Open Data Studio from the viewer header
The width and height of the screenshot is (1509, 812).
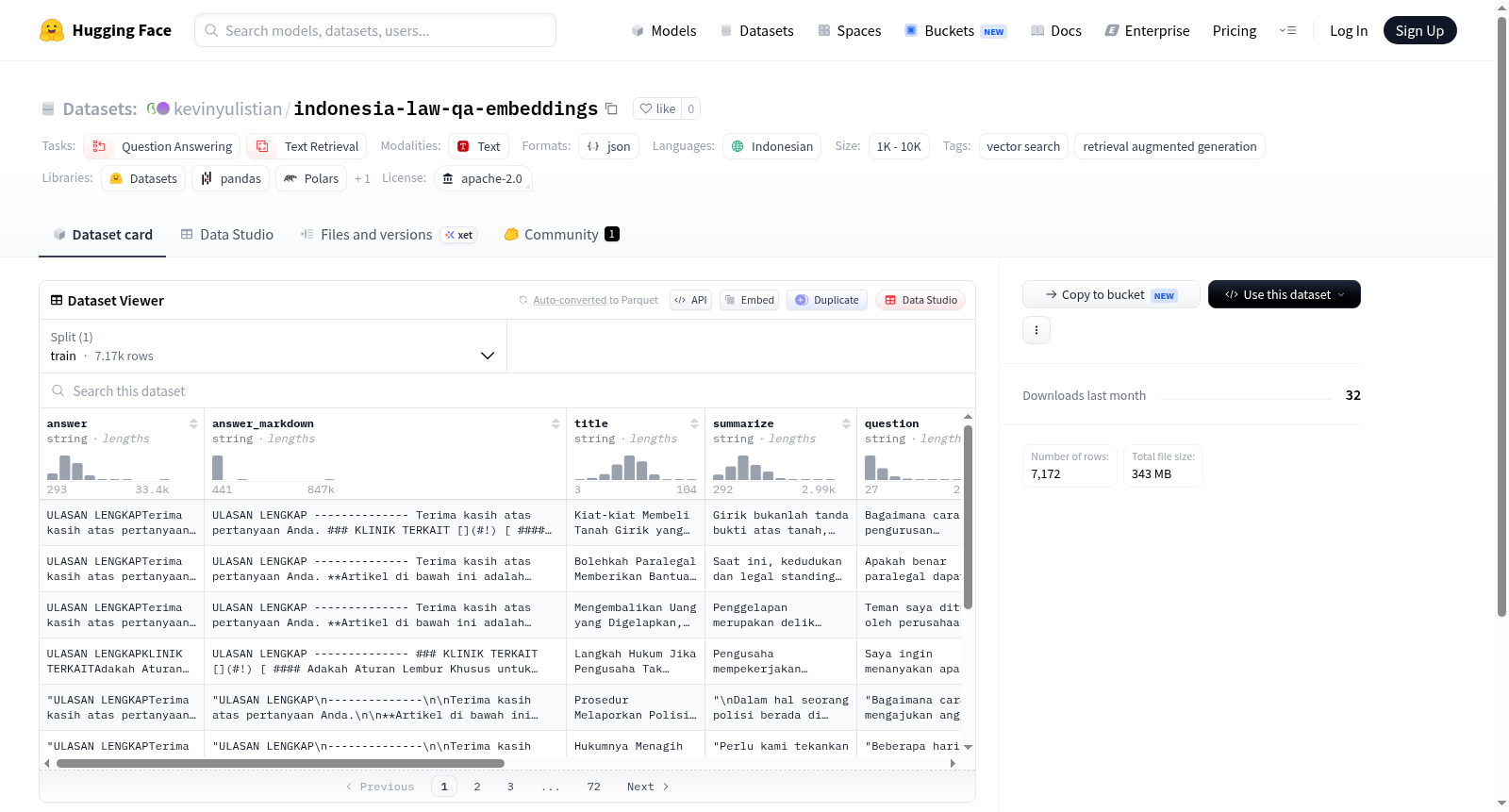(x=920, y=300)
